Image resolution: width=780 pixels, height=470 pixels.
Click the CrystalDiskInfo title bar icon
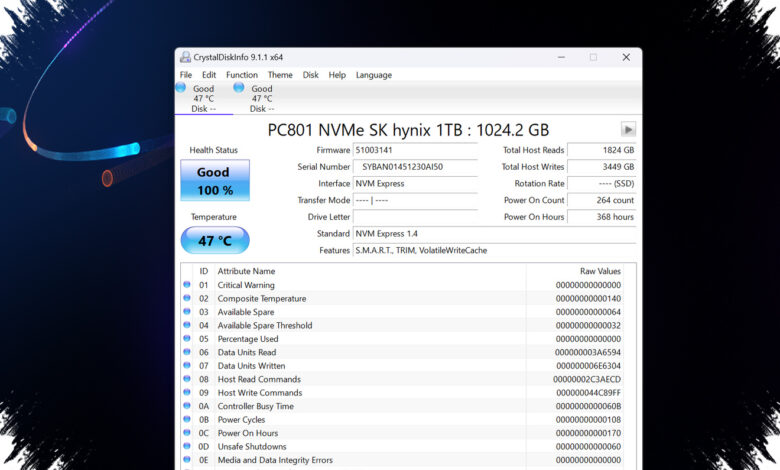click(x=185, y=57)
